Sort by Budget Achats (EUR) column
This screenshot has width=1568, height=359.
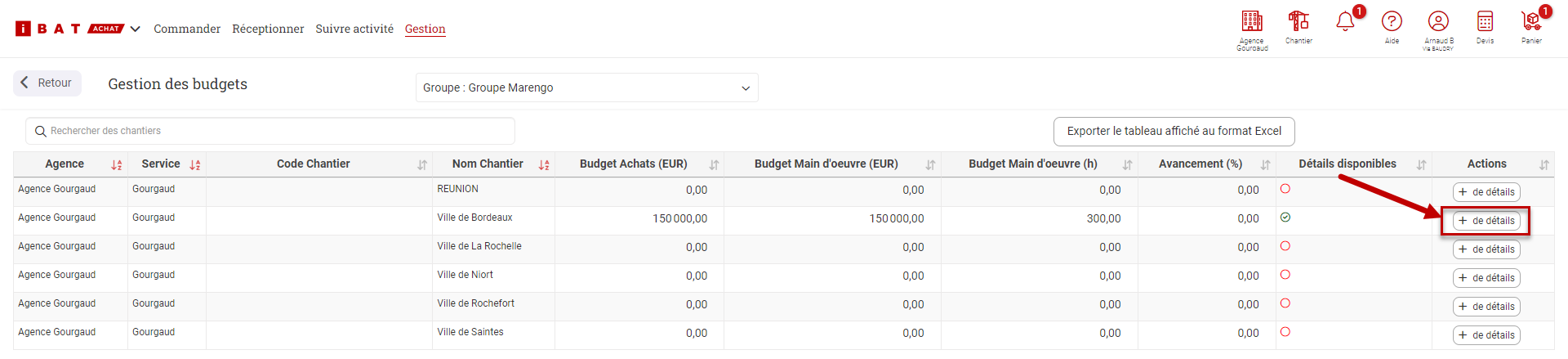pyautogui.click(x=714, y=165)
